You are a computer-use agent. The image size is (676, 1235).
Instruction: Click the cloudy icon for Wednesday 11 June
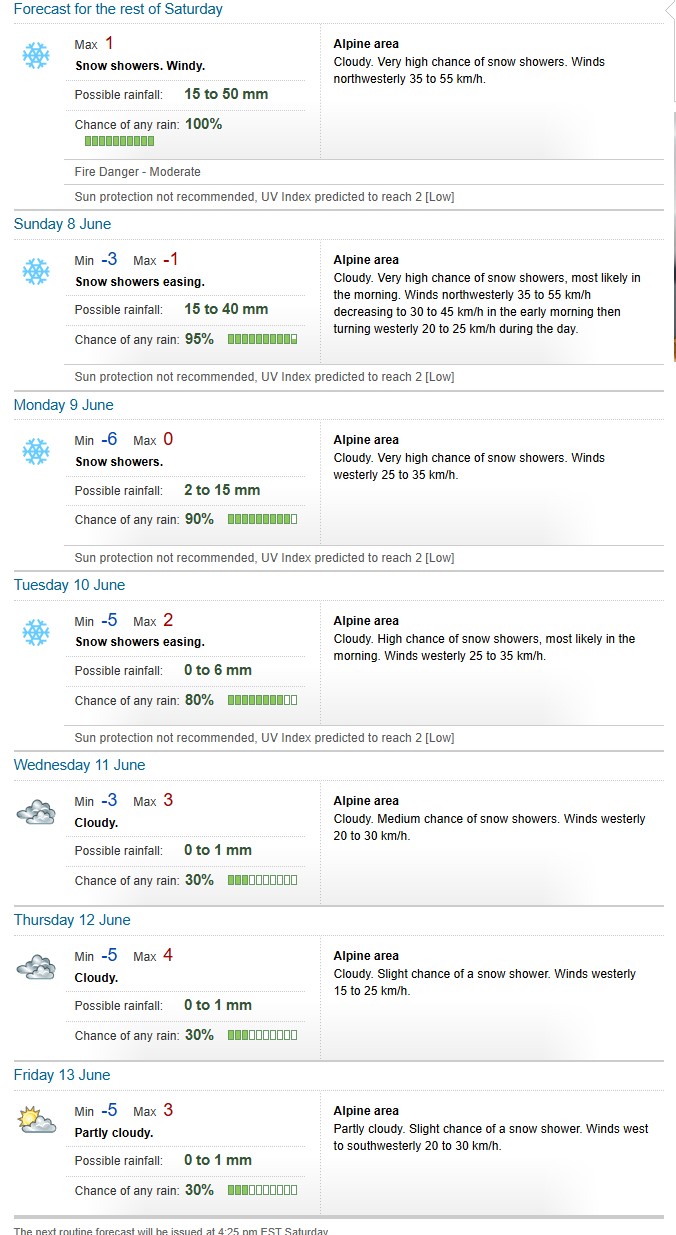(x=36, y=811)
